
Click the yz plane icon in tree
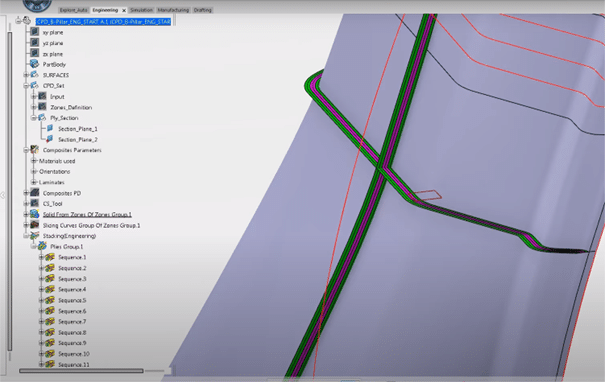click(x=35, y=42)
